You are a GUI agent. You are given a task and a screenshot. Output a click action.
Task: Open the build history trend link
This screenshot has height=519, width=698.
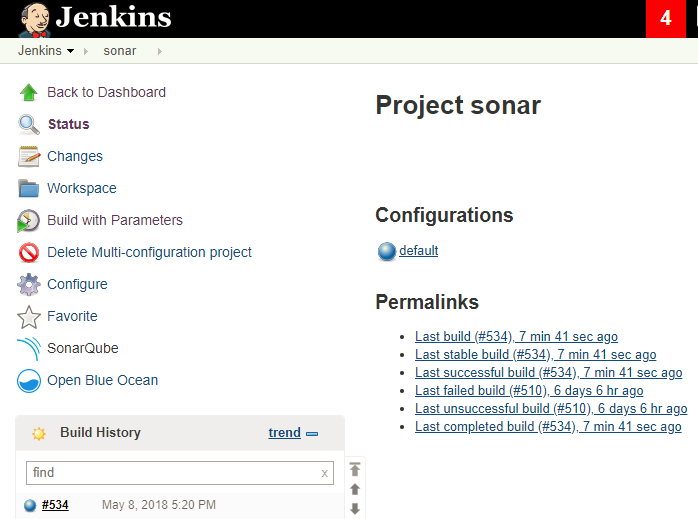click(x=284, y=433)
